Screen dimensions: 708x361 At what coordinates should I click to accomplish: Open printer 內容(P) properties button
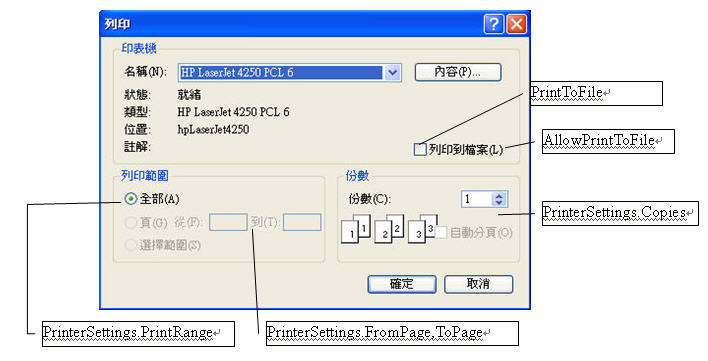coord(457,72)
